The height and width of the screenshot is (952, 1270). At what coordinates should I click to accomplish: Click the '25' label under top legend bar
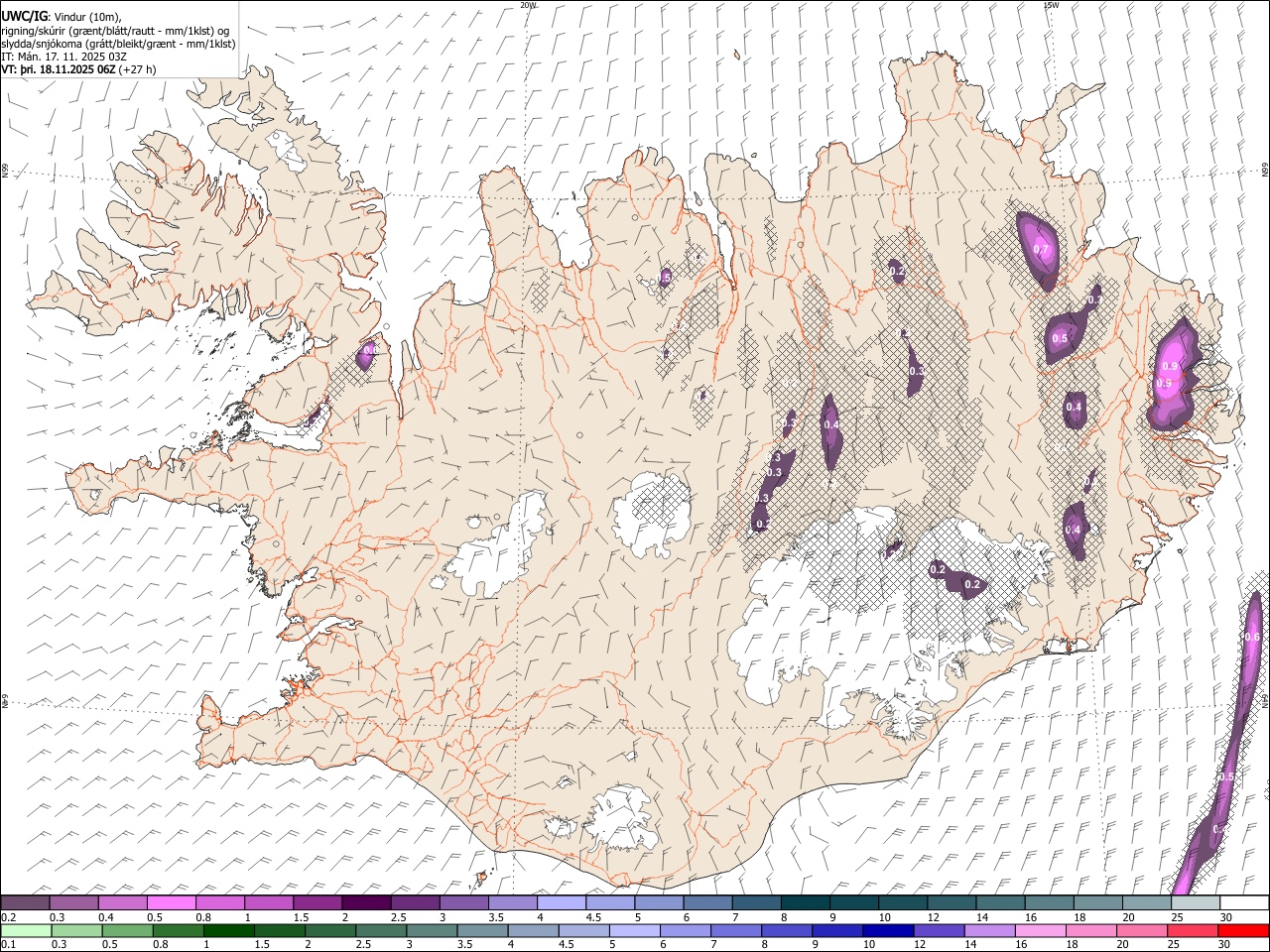[x=1177, y=916]
